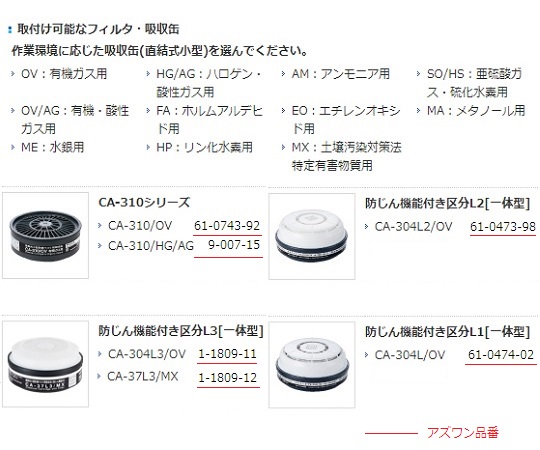Click the arrow beside AM：アンモニア用
Screen dimensions: 540x450
[283, 73]
